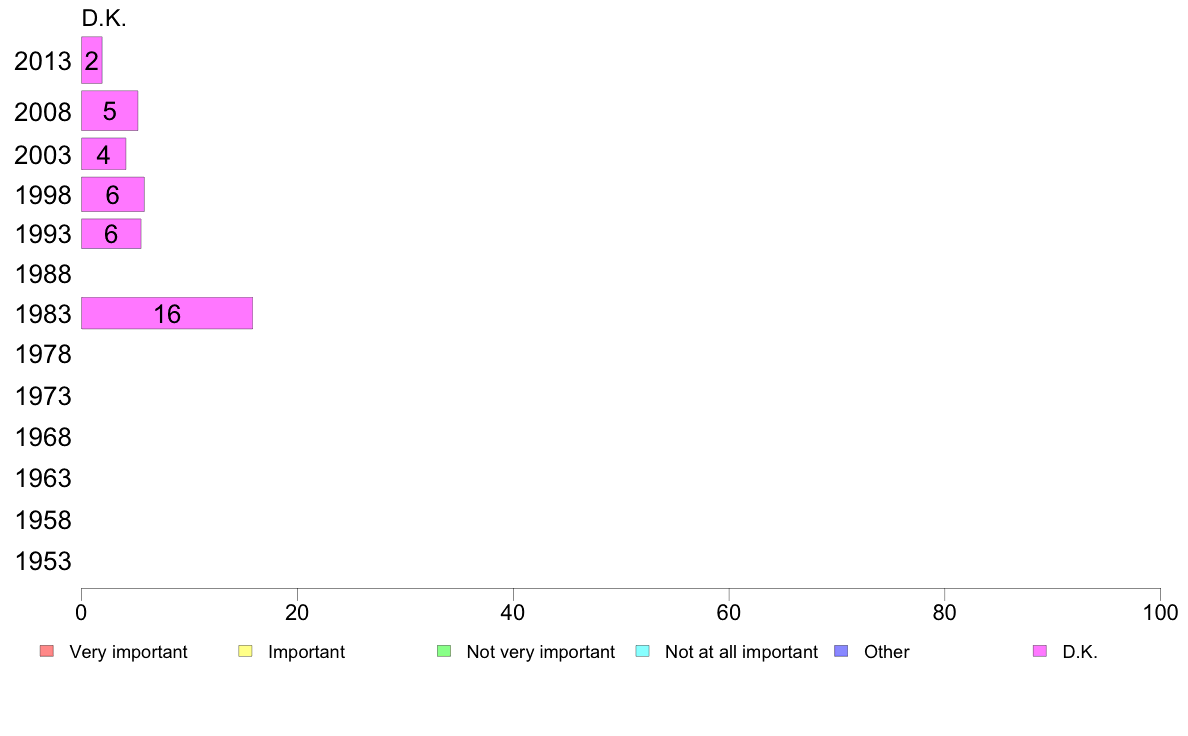Click the green Not very important swatch
The height and width of the screenshot is (736, 1188).
pos(444,651)
